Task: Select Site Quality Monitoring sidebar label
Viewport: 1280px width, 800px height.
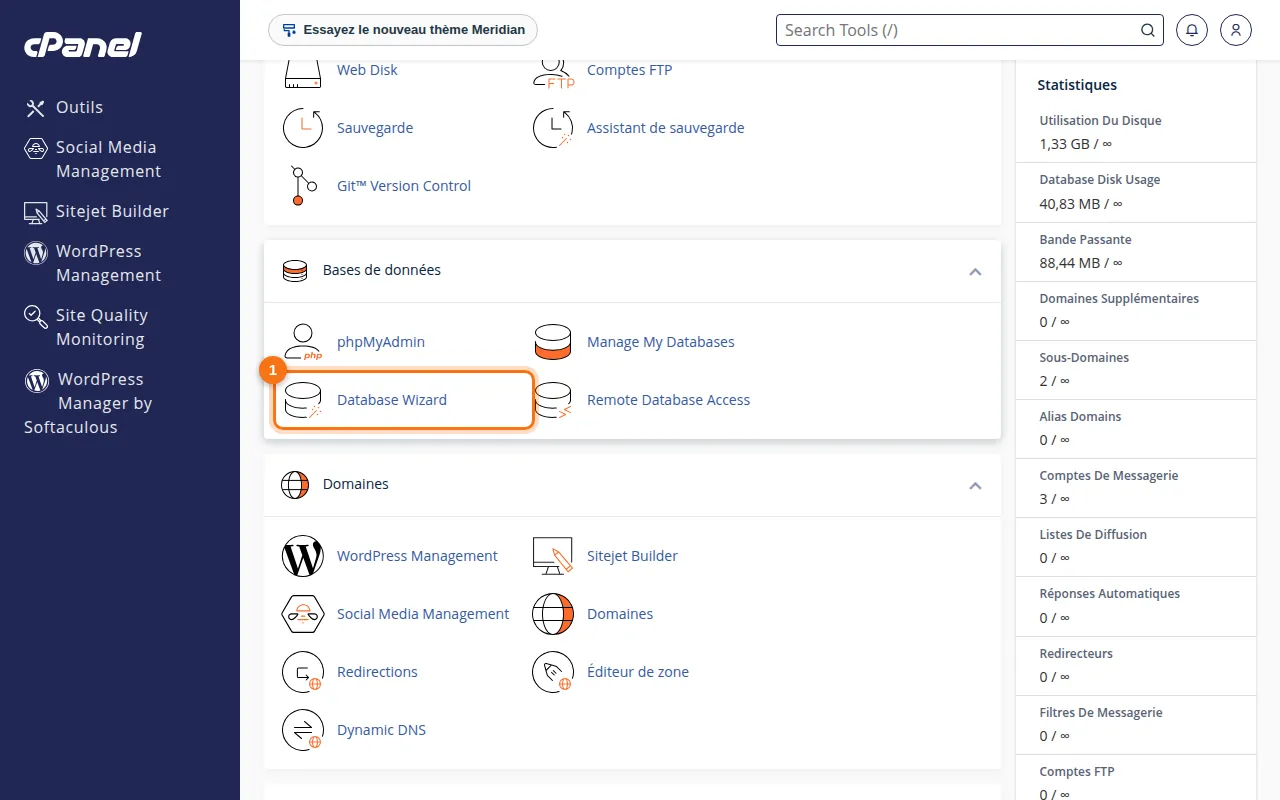Action: 102,327
